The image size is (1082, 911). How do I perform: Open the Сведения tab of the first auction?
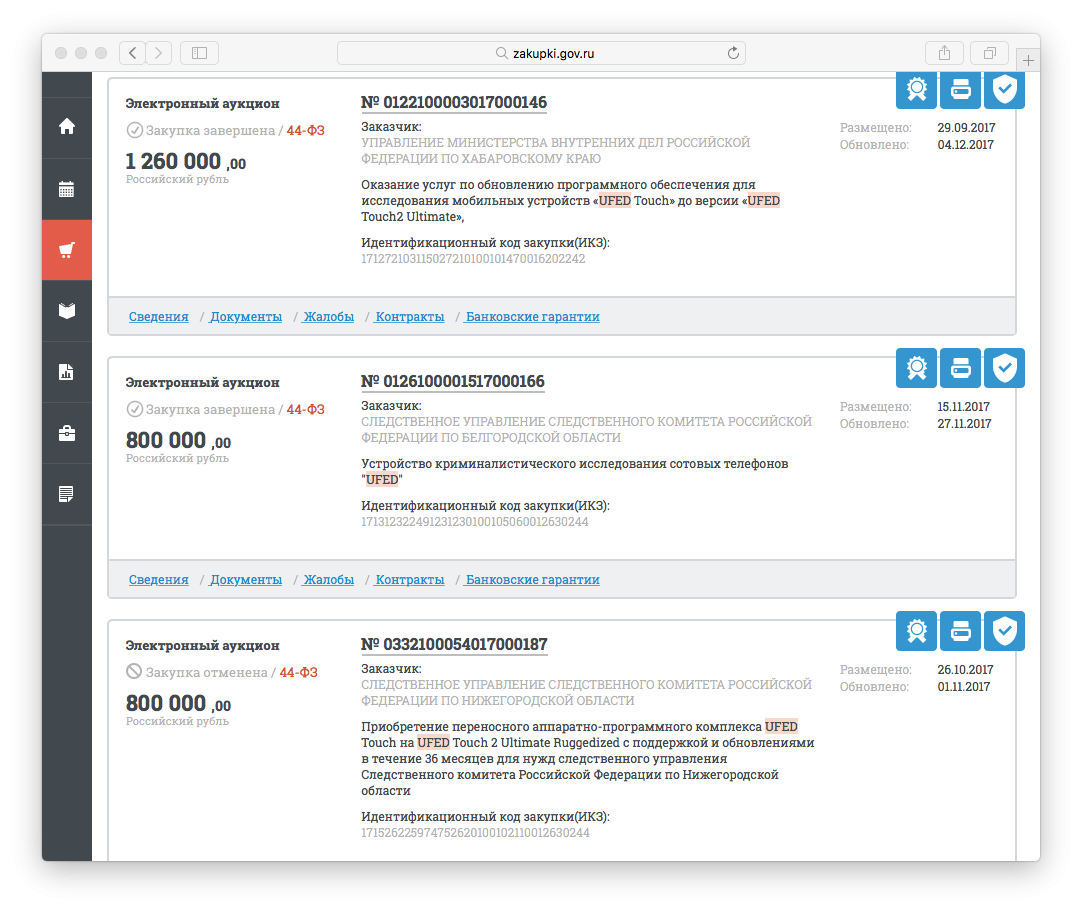(158, 317)
